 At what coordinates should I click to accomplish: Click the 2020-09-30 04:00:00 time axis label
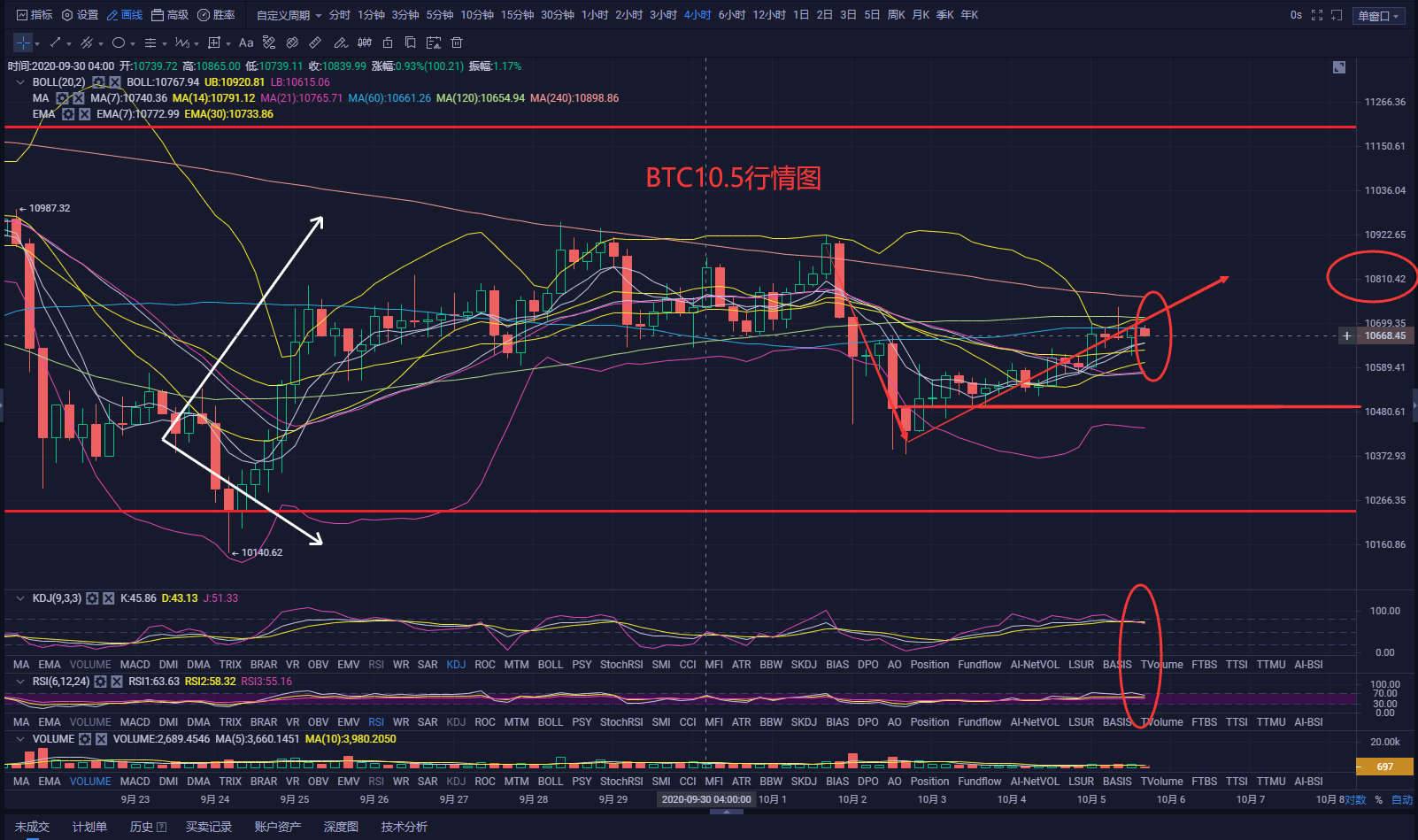click(706, 799)
